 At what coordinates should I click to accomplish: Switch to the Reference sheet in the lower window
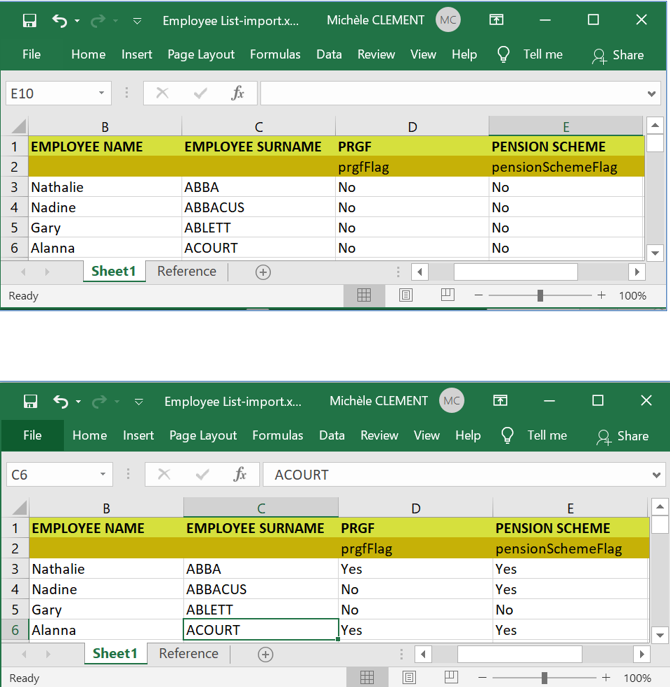tap(188, 653)
